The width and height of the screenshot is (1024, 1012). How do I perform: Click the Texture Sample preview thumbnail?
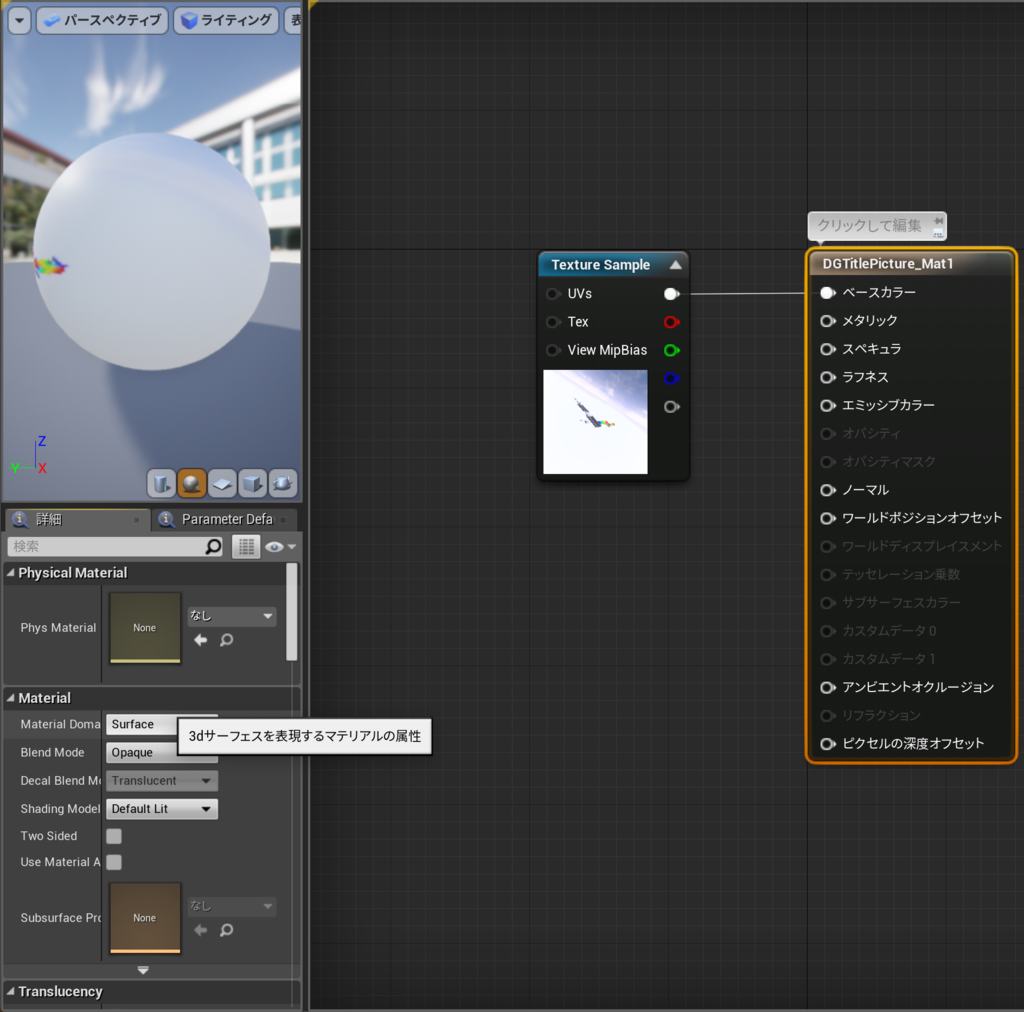point(595,422)
